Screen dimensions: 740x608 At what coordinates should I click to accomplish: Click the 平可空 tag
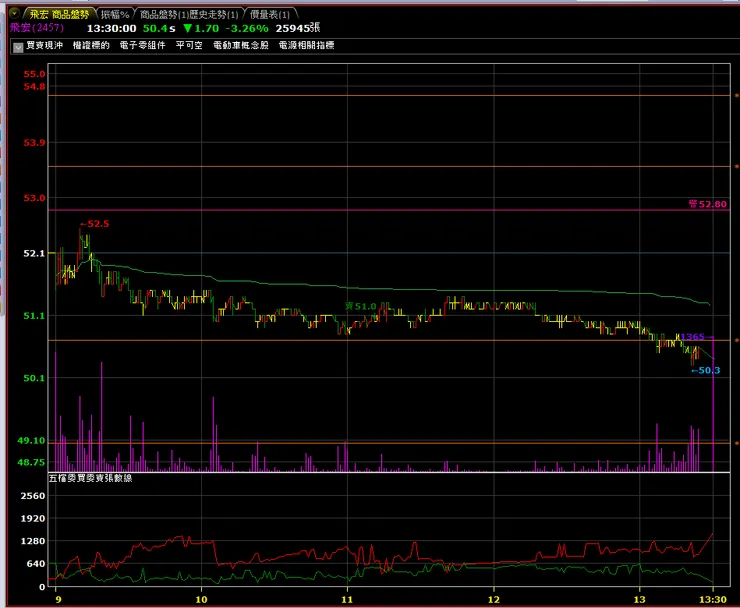click(x=189, y=45)
